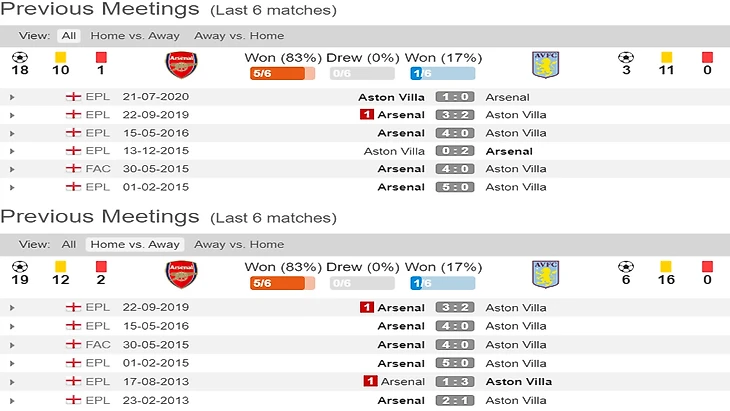The image size is (730, 411).
Task: Click the yellow card icon above 16
Action: pyautogui.click(x=666, y=266)
